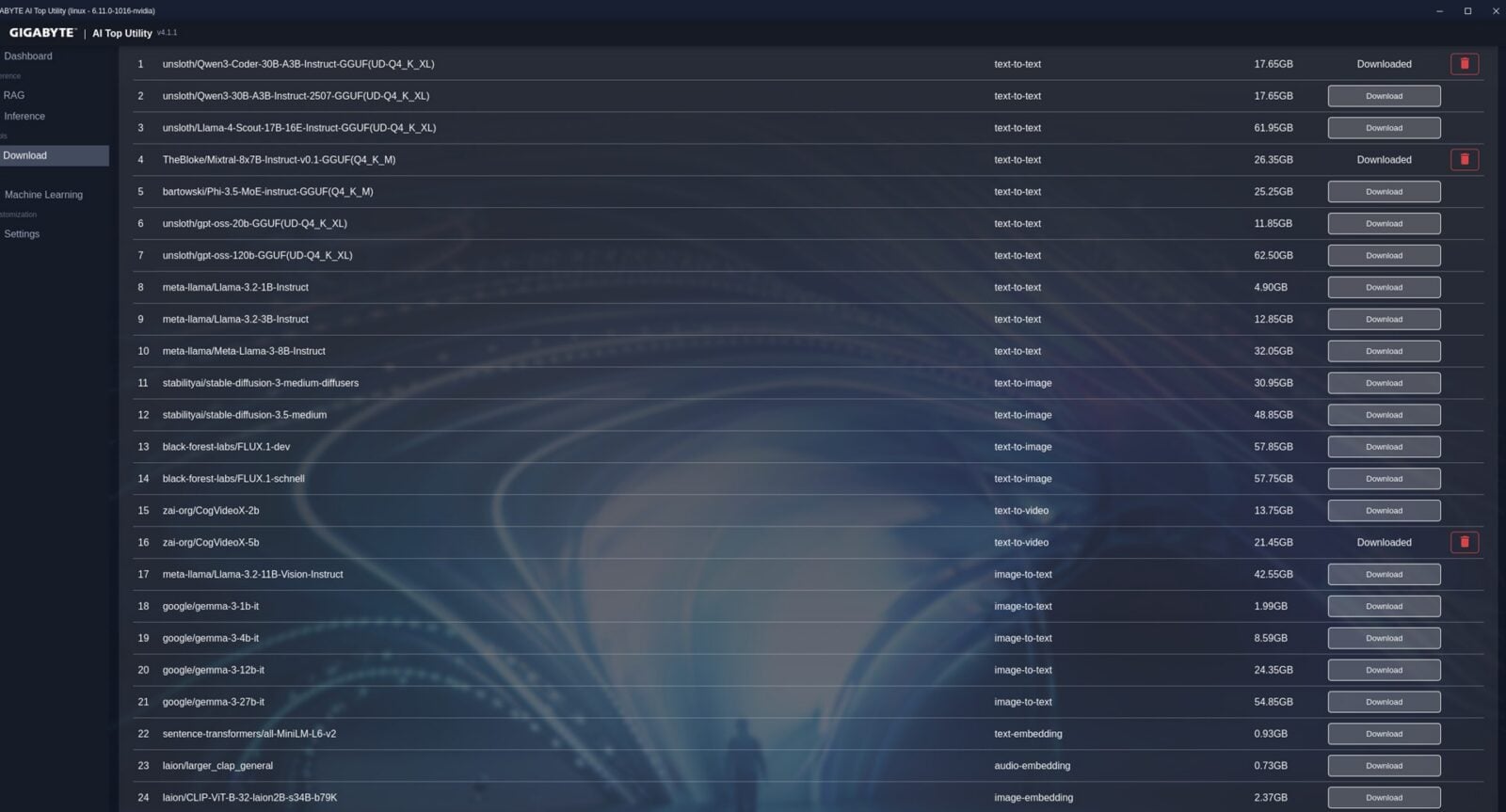The width and height of the screenshot is (1506, 812).
Task: Download Llama-3.2-11B-Vision-Instruct model
Action: point(1383,574)
